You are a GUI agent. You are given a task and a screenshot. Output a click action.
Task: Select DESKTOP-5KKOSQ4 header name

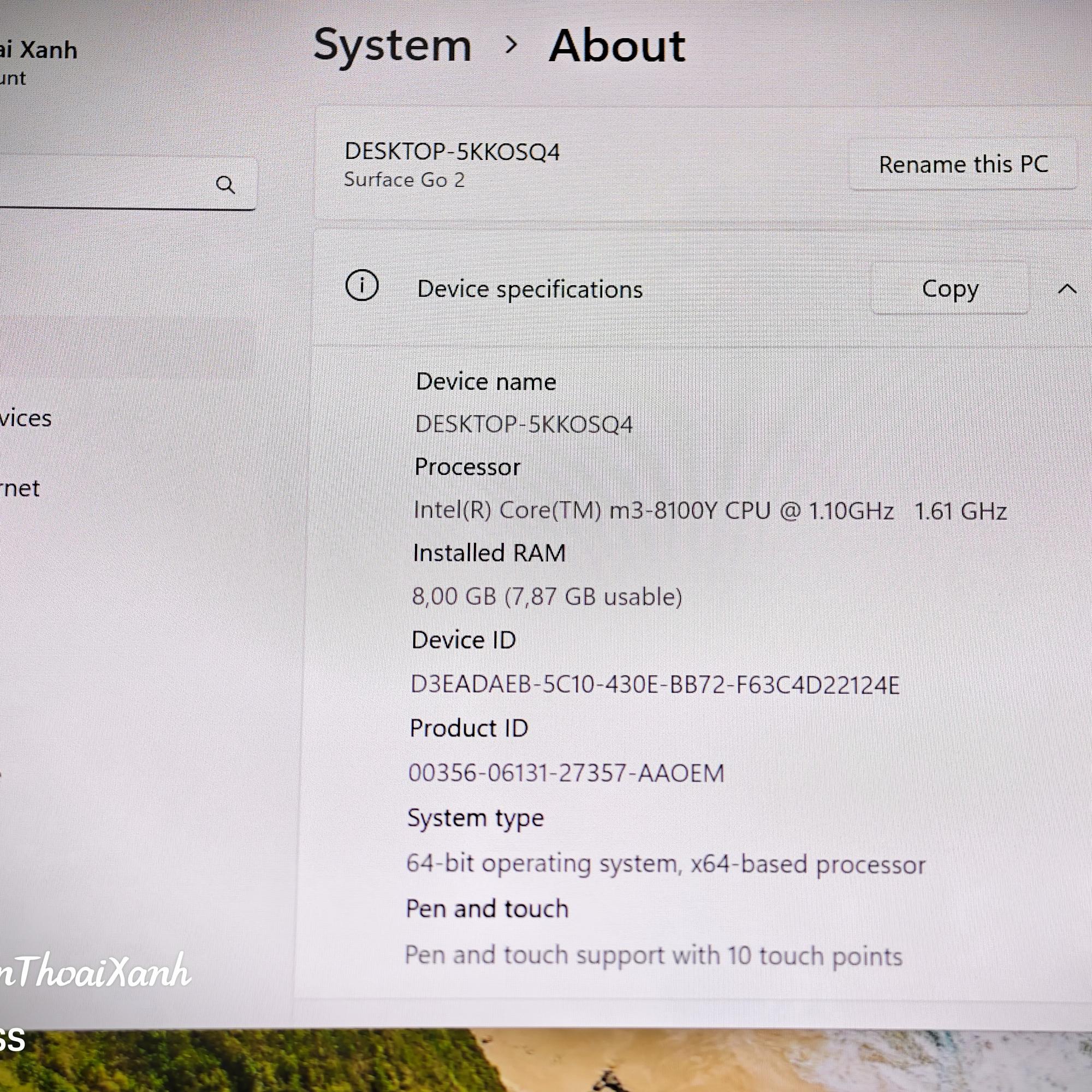(452, 151)
